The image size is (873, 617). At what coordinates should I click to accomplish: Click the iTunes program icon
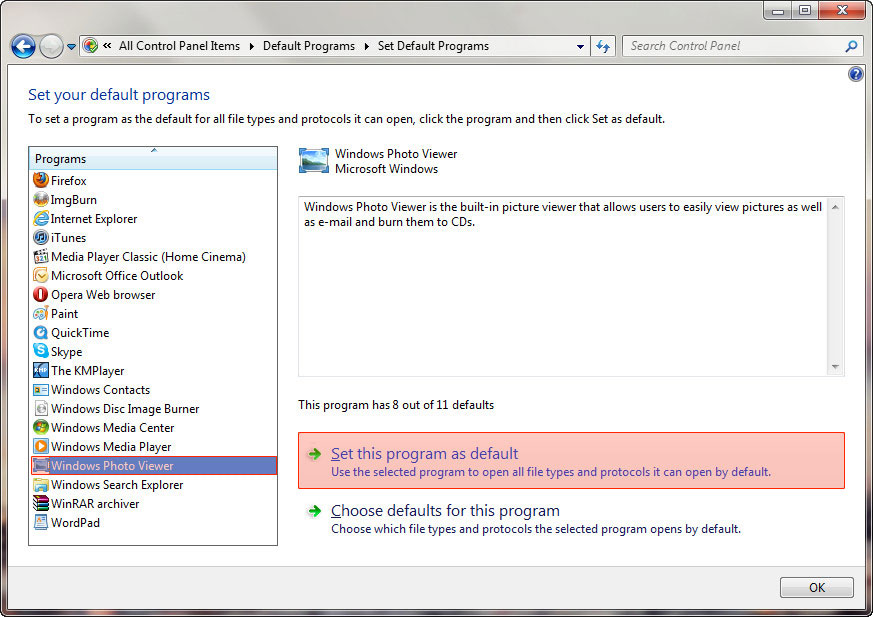point(41,237)
